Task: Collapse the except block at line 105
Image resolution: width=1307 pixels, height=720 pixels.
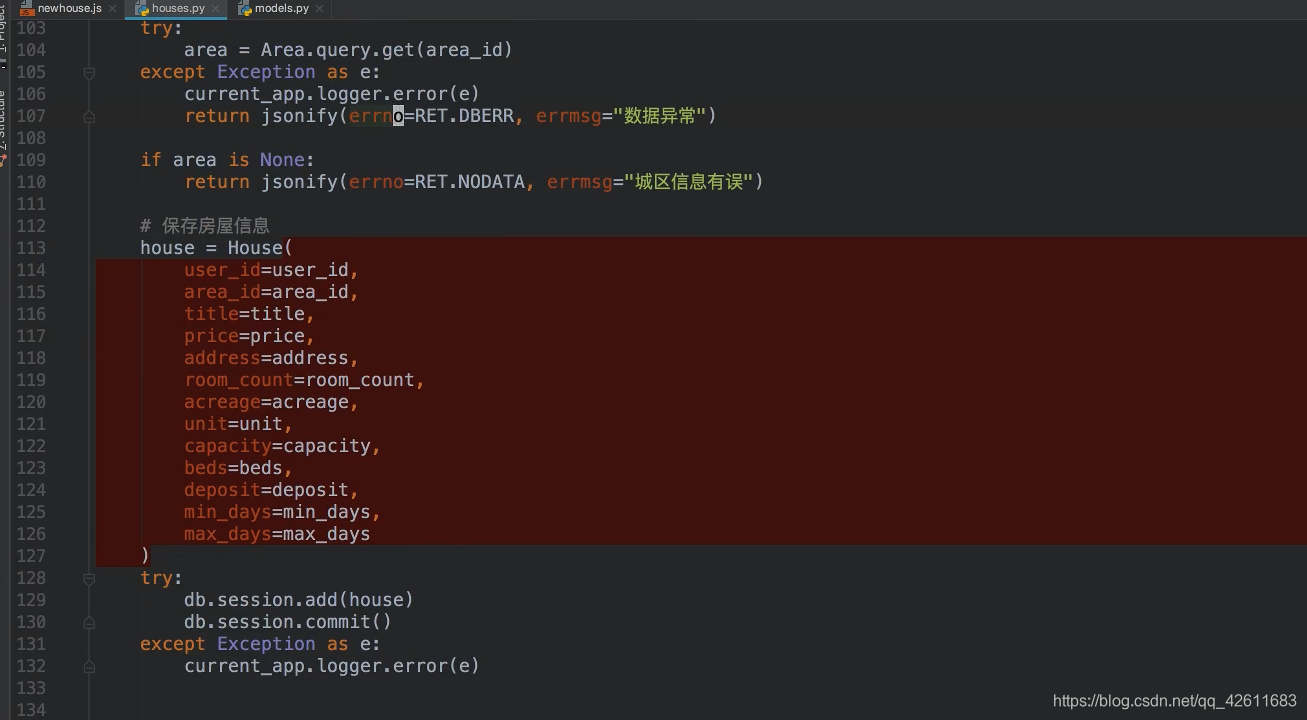Action: coord(89,72)
